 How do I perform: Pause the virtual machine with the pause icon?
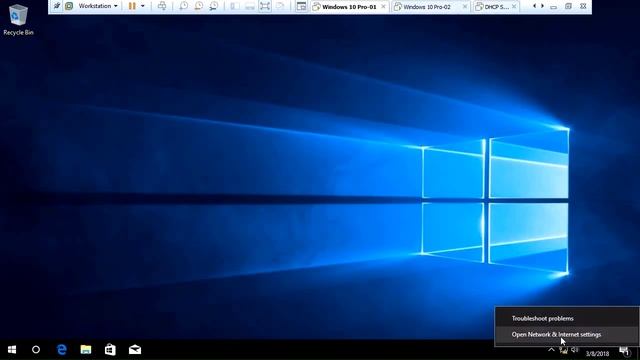coord(132,6)
